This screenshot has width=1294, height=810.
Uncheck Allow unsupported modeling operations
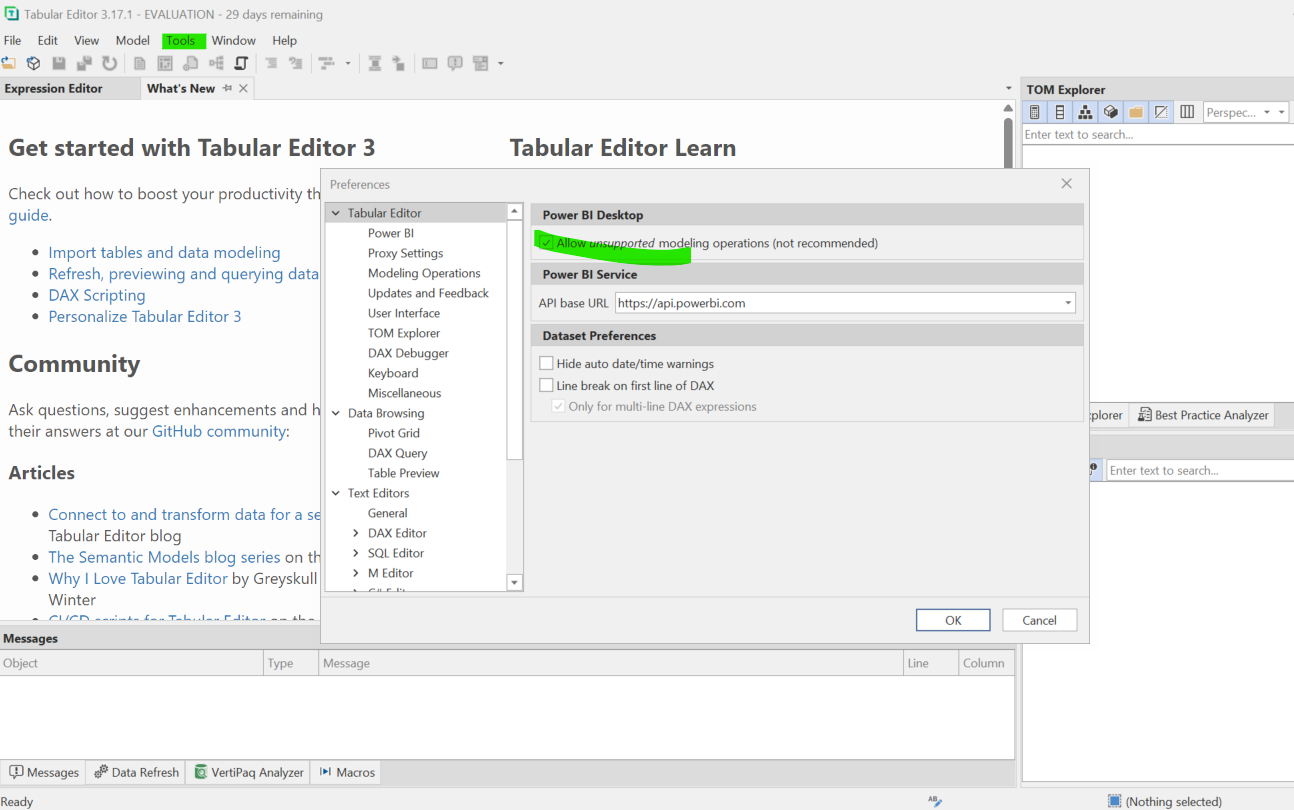pyautogui.click(x=546, y=243)
